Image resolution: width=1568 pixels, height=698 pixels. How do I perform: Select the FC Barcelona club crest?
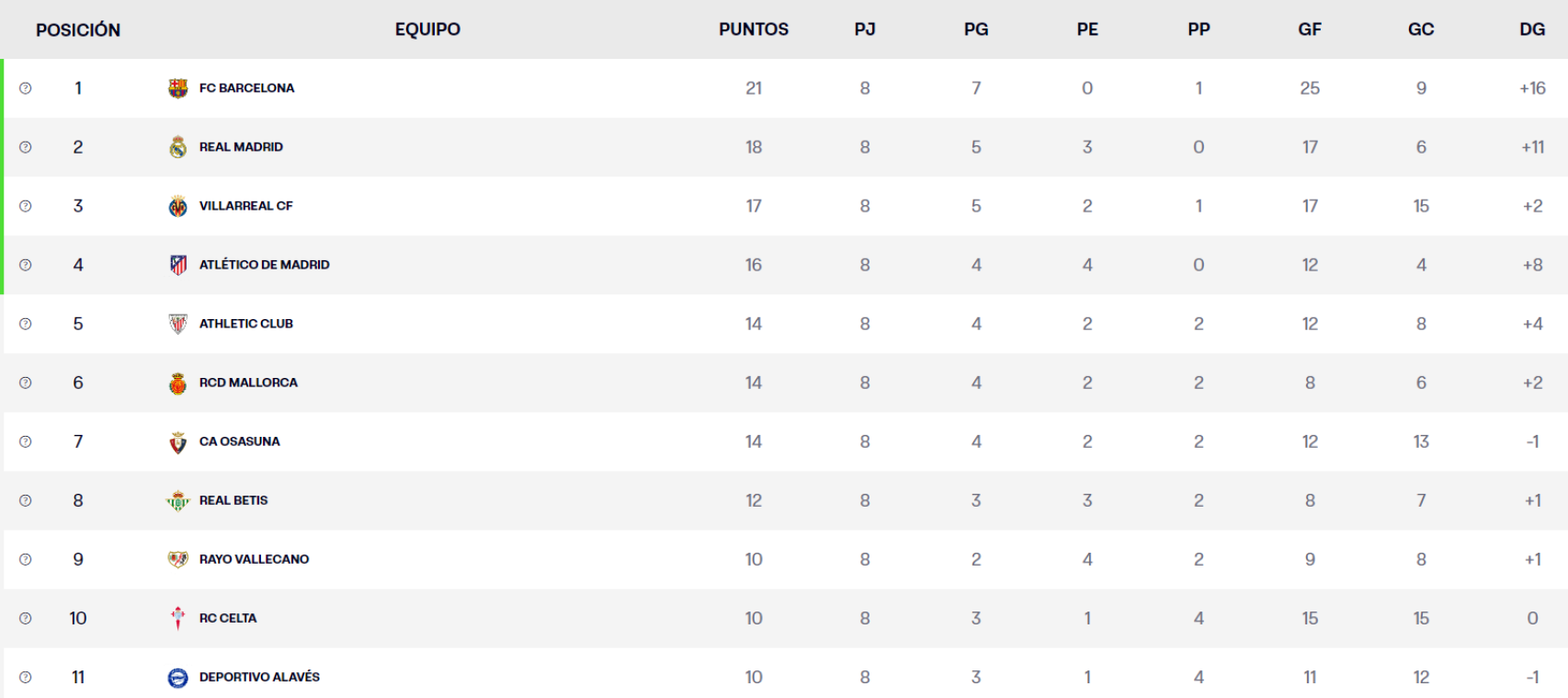[178, 87]
